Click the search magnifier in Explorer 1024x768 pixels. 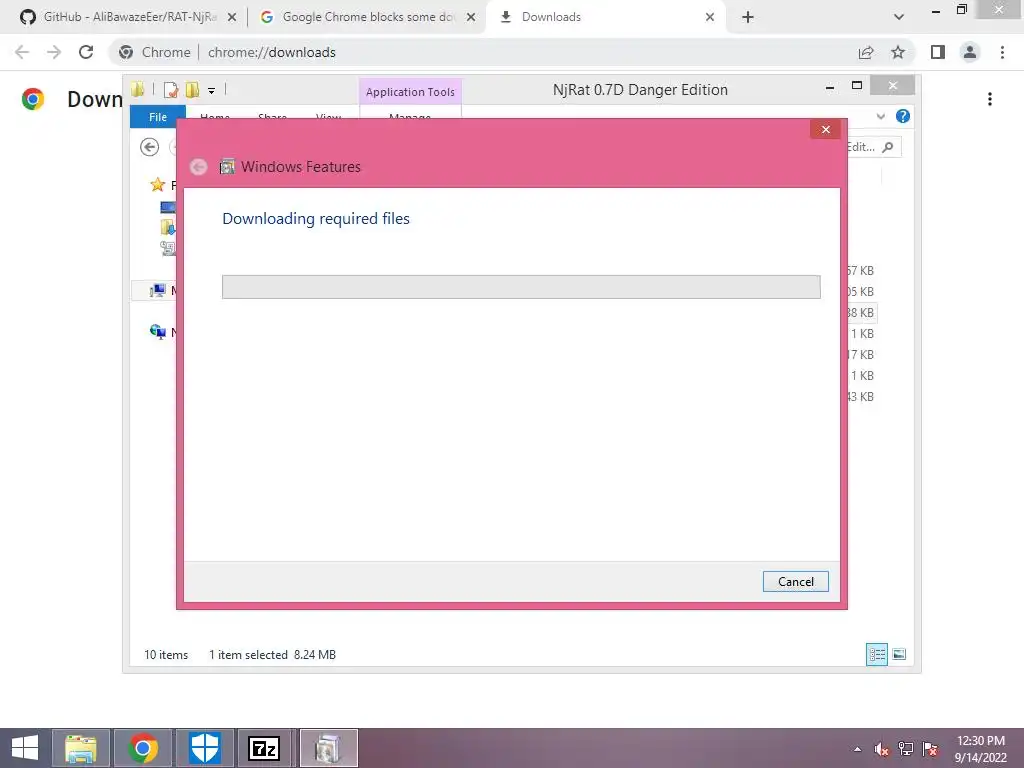click(x=888, y=147)
